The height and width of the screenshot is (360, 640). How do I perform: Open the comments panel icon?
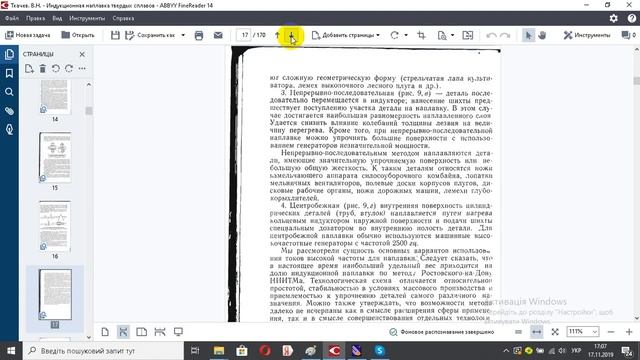tap(628, 36)
